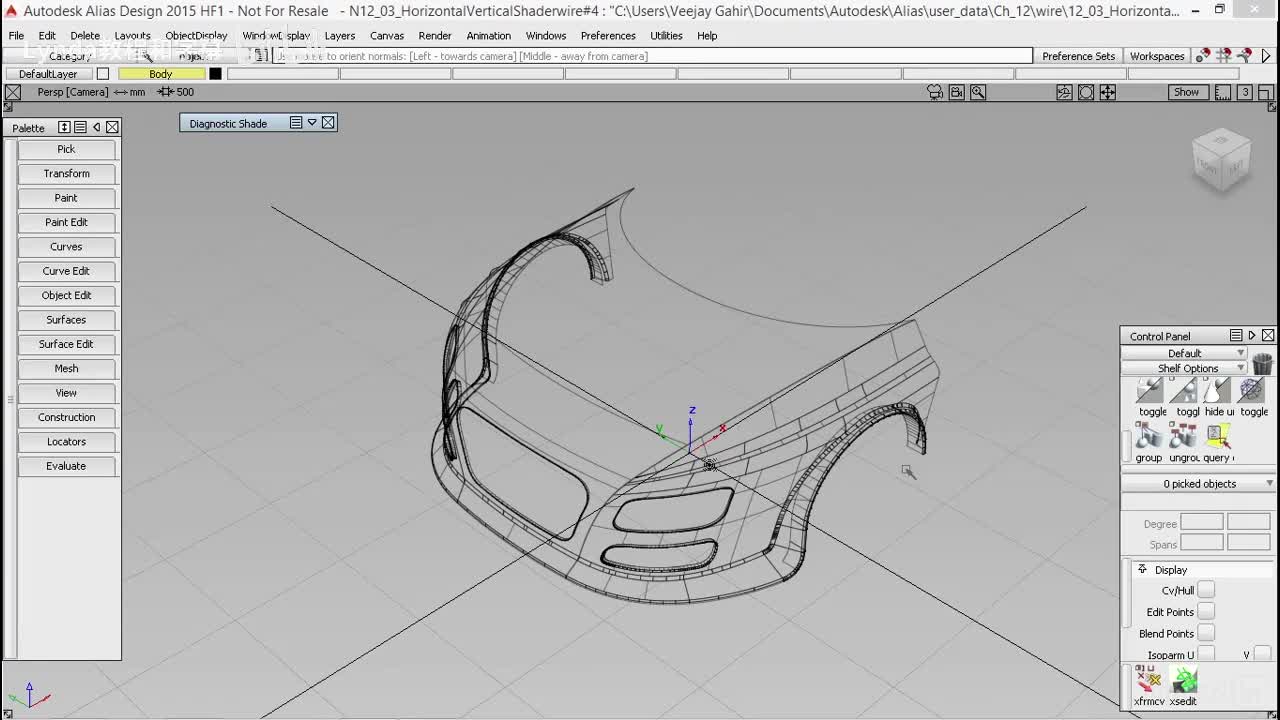1280x720 pixels.
Task: Open the Preferences menu
Action: click(x=608, y=36)
